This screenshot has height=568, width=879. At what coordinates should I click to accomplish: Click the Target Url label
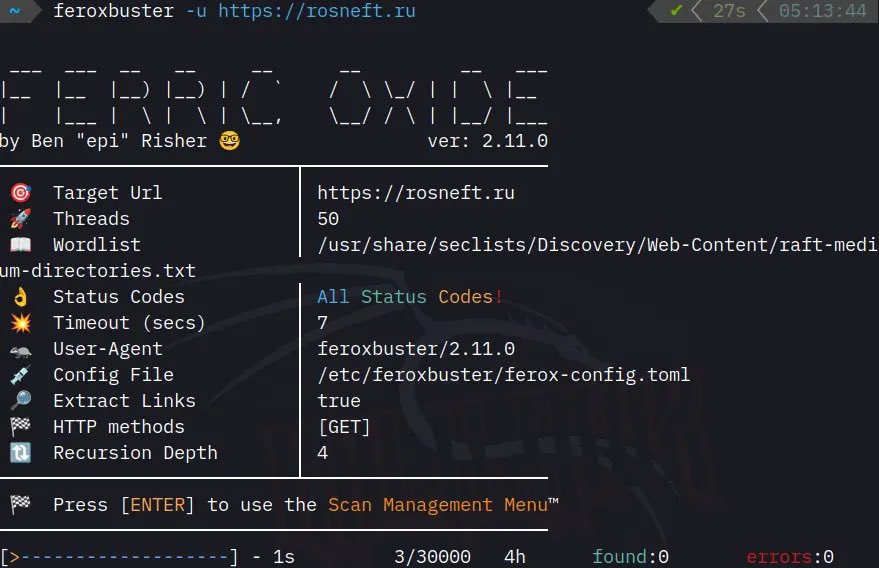(x=108, y=193)
